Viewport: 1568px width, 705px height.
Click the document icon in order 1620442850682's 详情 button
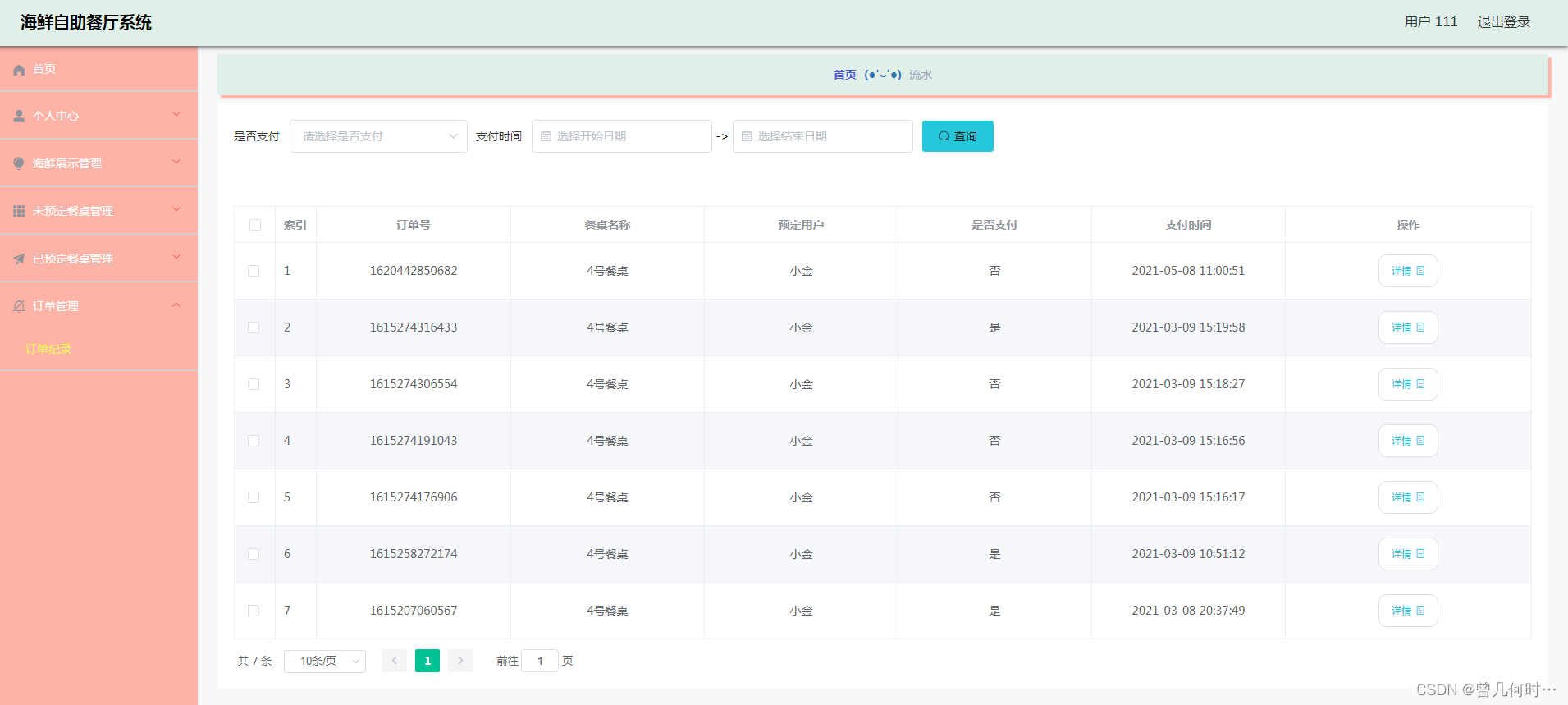coord(1420,271)
